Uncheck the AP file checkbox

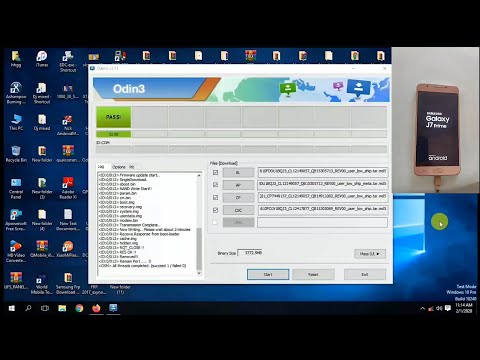coord(215,185)
